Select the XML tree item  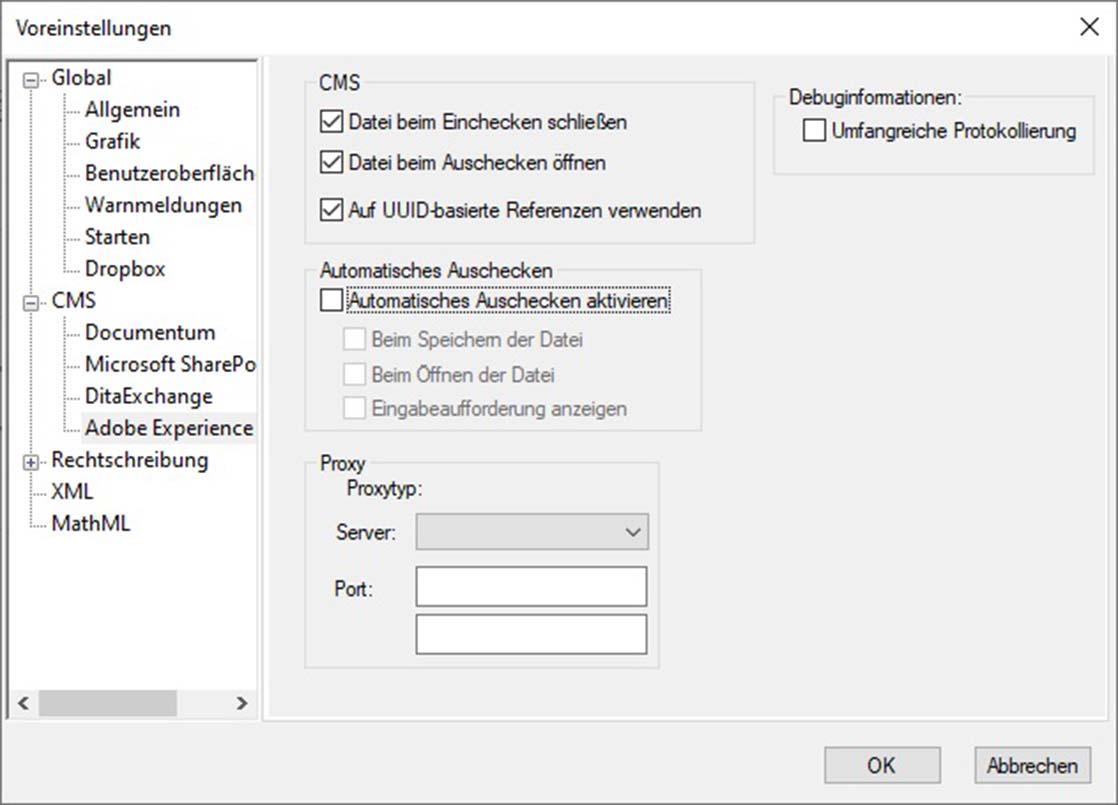coord(72,492)
